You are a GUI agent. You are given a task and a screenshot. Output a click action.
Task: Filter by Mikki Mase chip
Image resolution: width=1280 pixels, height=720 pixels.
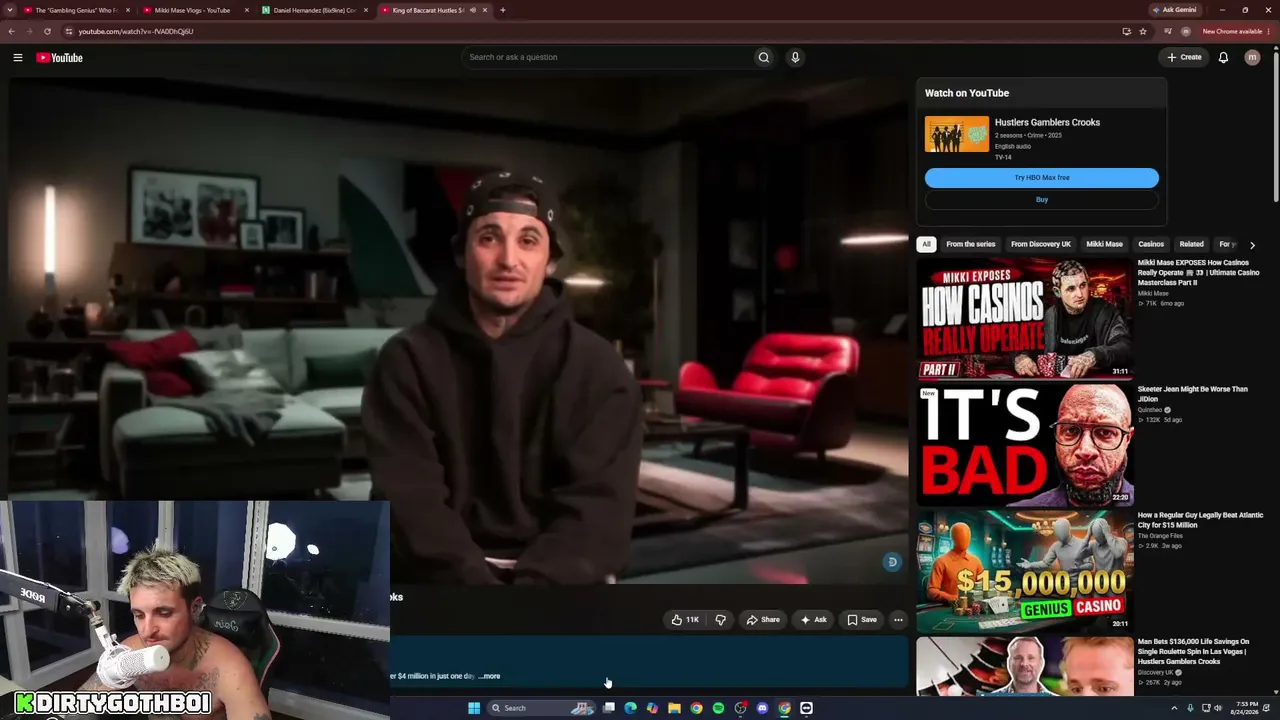[x=1105, y=244]
